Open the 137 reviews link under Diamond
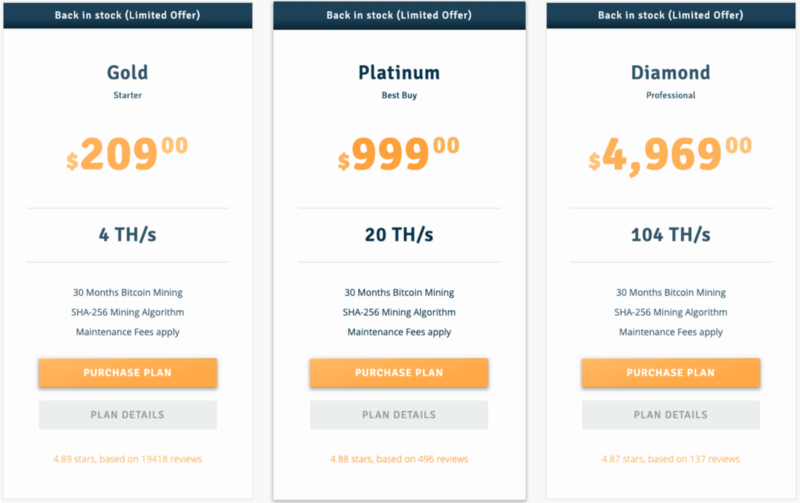Image resolution: width=800 pixels, height=503 pixels. tap(671, 459)
